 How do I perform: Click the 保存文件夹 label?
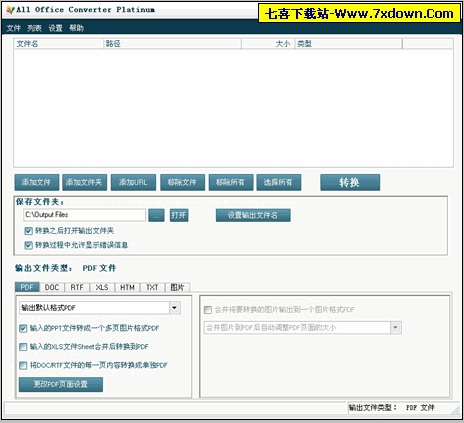point(40,202)
